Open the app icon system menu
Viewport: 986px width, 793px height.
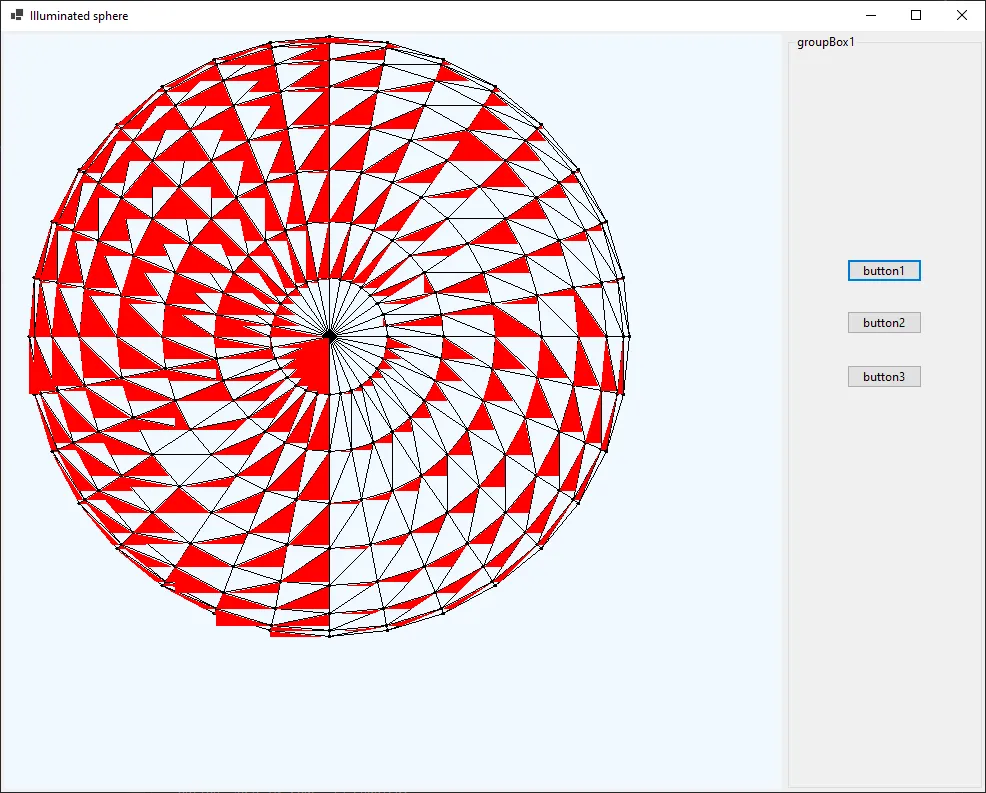pos(17,16)
